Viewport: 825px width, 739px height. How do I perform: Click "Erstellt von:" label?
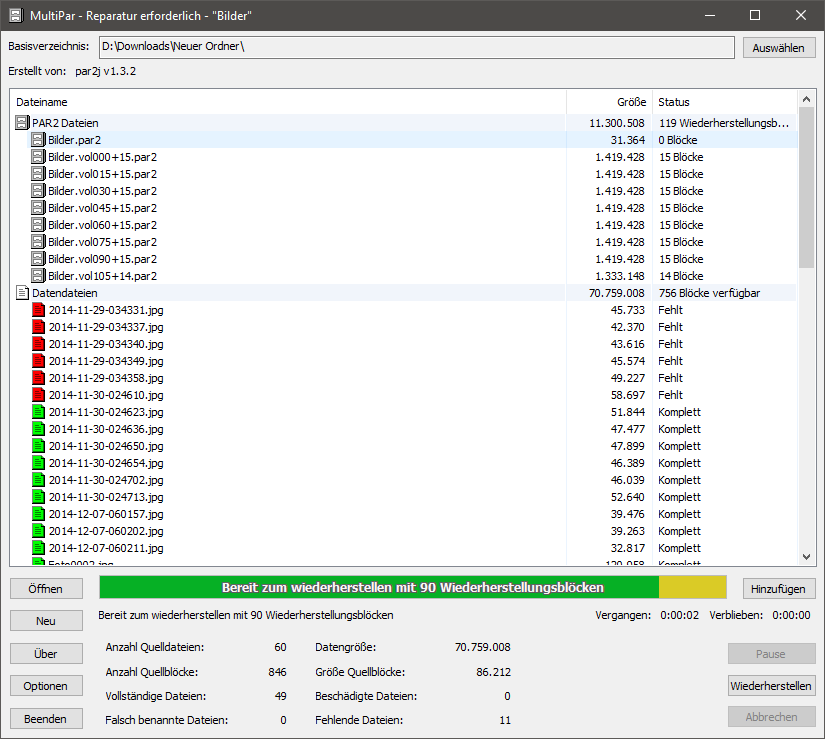tap(37, 71)
